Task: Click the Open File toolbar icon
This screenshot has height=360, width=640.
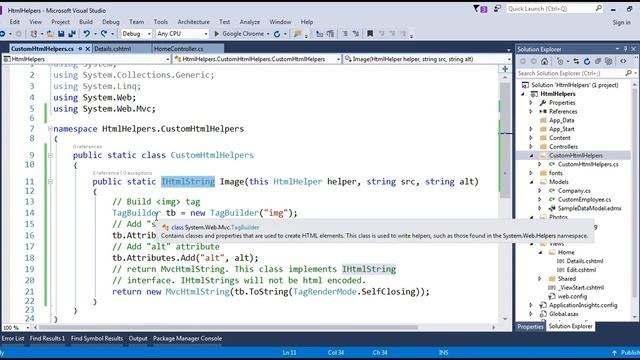Action: click(50, 34)
